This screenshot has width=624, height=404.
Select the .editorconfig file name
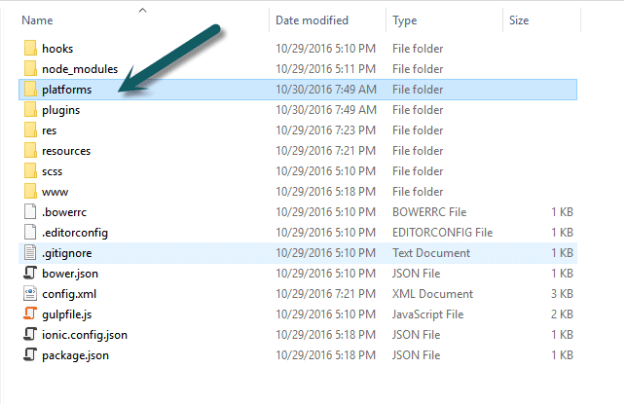[x=75, y=232]
